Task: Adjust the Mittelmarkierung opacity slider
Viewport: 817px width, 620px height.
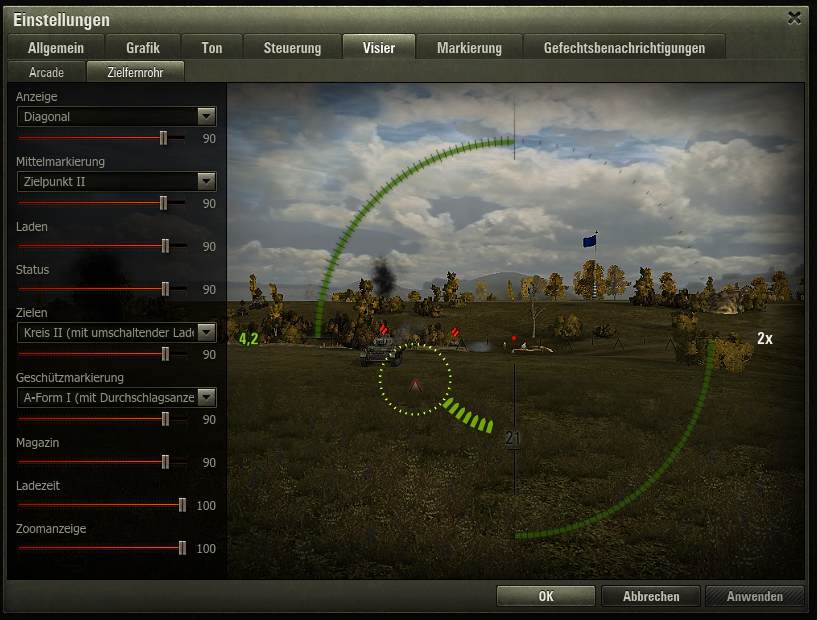Action: 102,203
